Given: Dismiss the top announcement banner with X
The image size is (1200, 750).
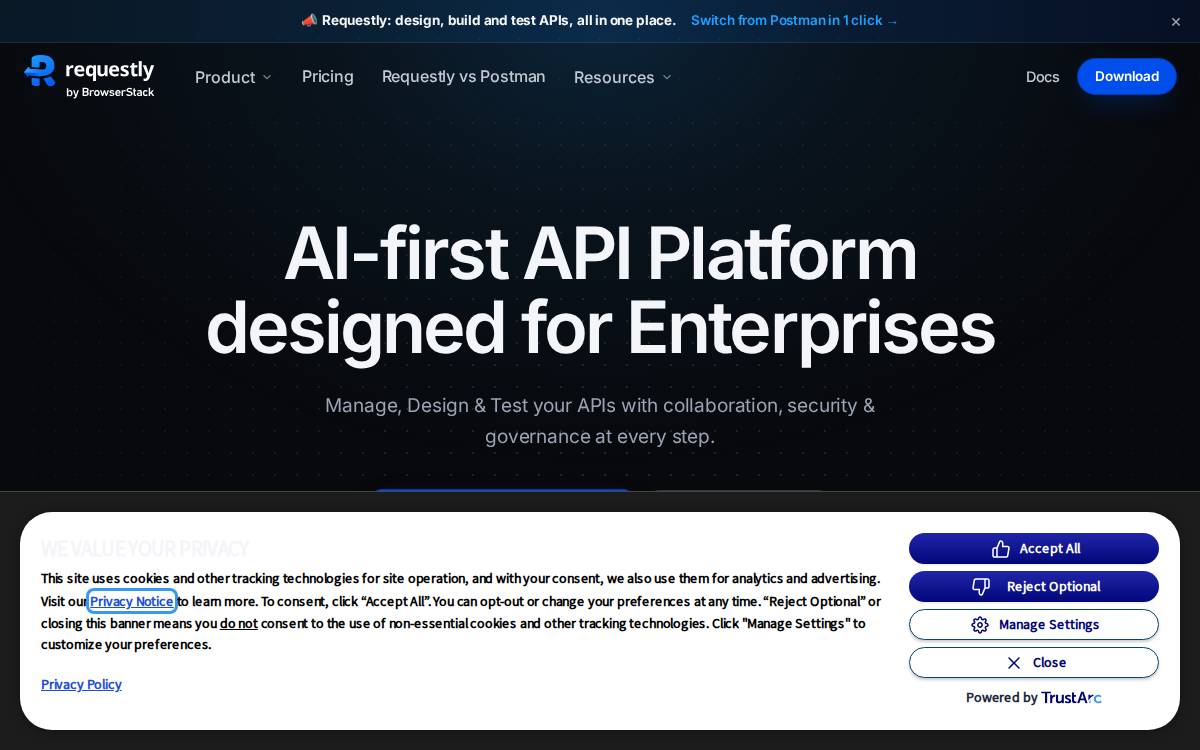Looking at the screenshot, I should [x=1176, y=21].
